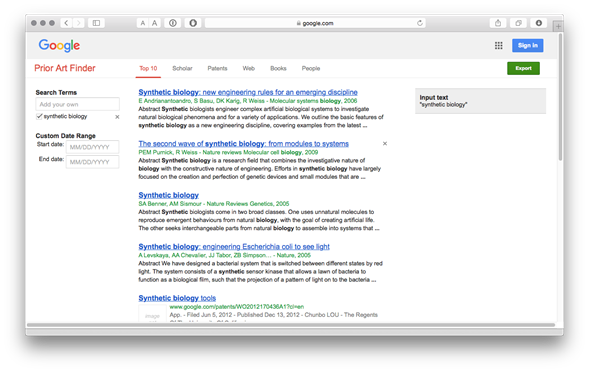Click the Add your own field

pos(77,104)
